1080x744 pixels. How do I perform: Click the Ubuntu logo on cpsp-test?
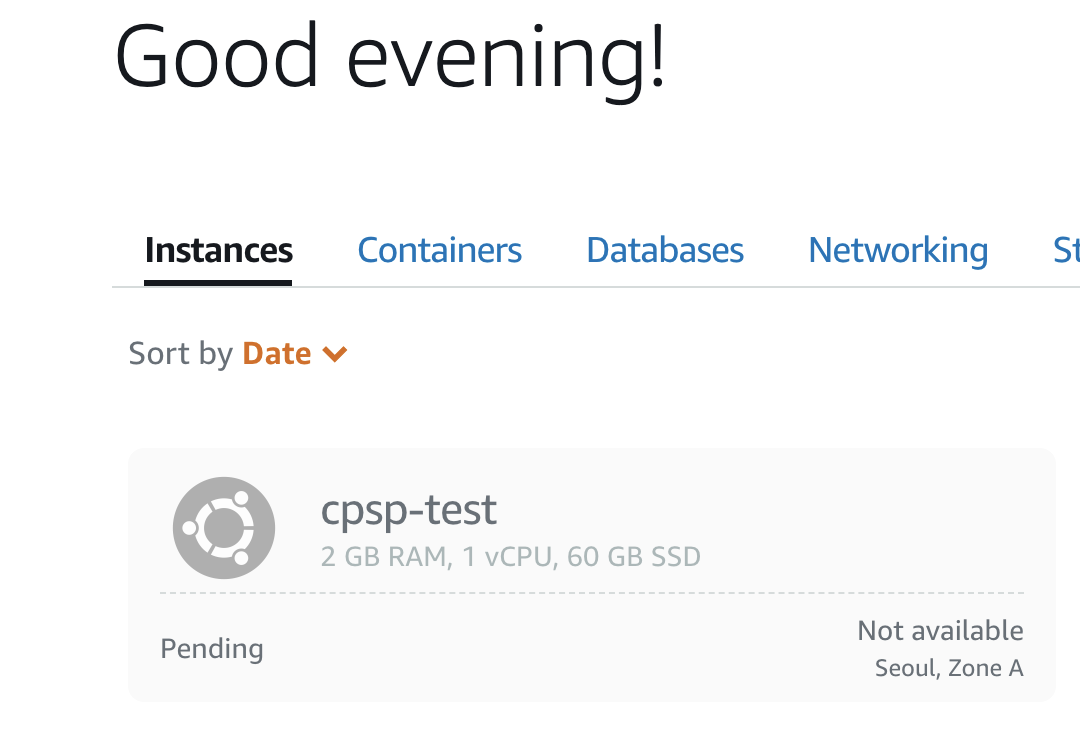[224, 528]
